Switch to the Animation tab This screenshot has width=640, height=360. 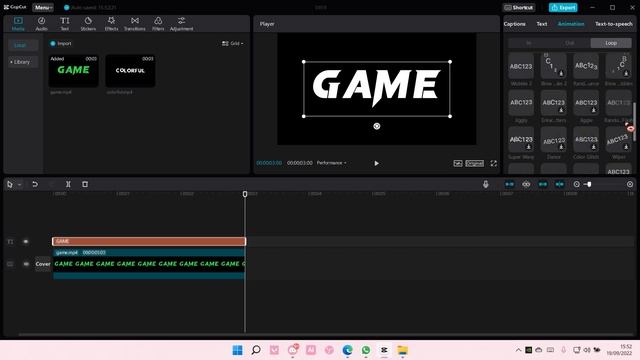pyautogui.click(x=571, y=24)
